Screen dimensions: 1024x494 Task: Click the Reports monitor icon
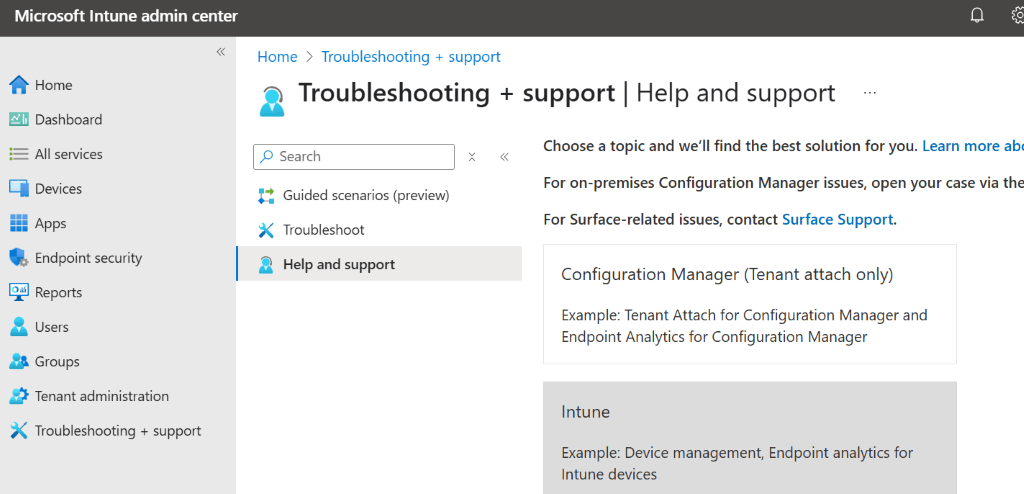pos(19,292)
